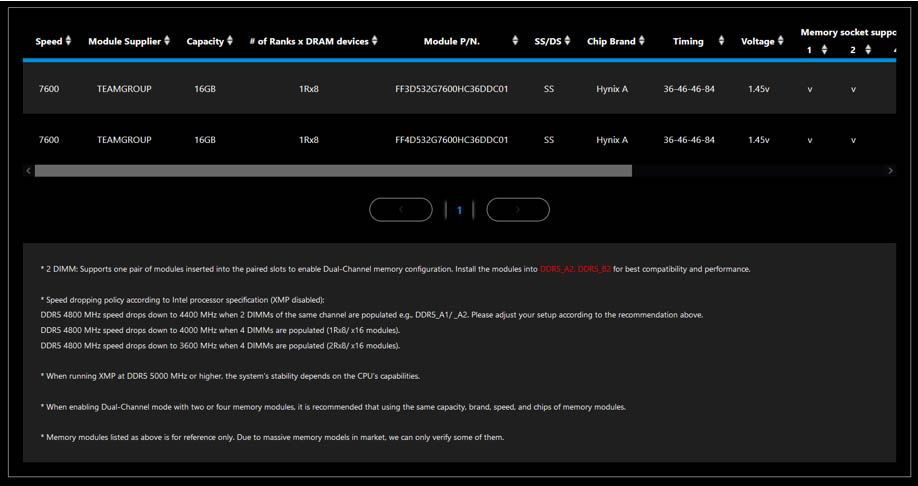Sort by Capacity column arrows
918x486 pixels.
point(230,41)
